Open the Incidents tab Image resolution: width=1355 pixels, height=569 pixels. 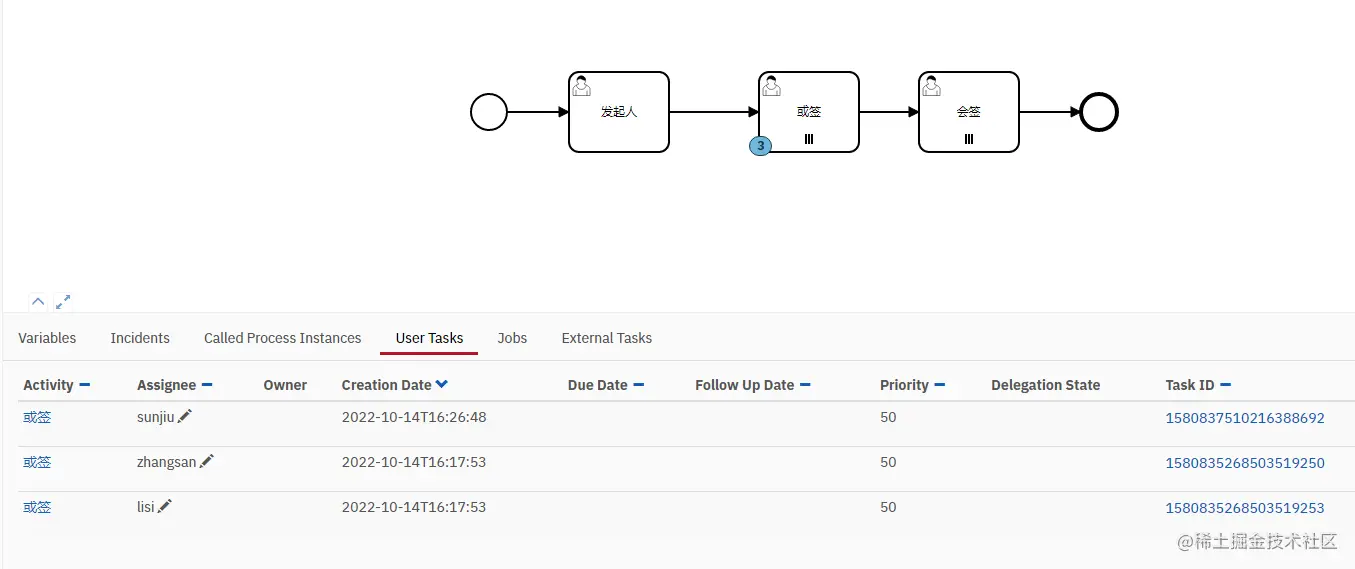(140, 338)
